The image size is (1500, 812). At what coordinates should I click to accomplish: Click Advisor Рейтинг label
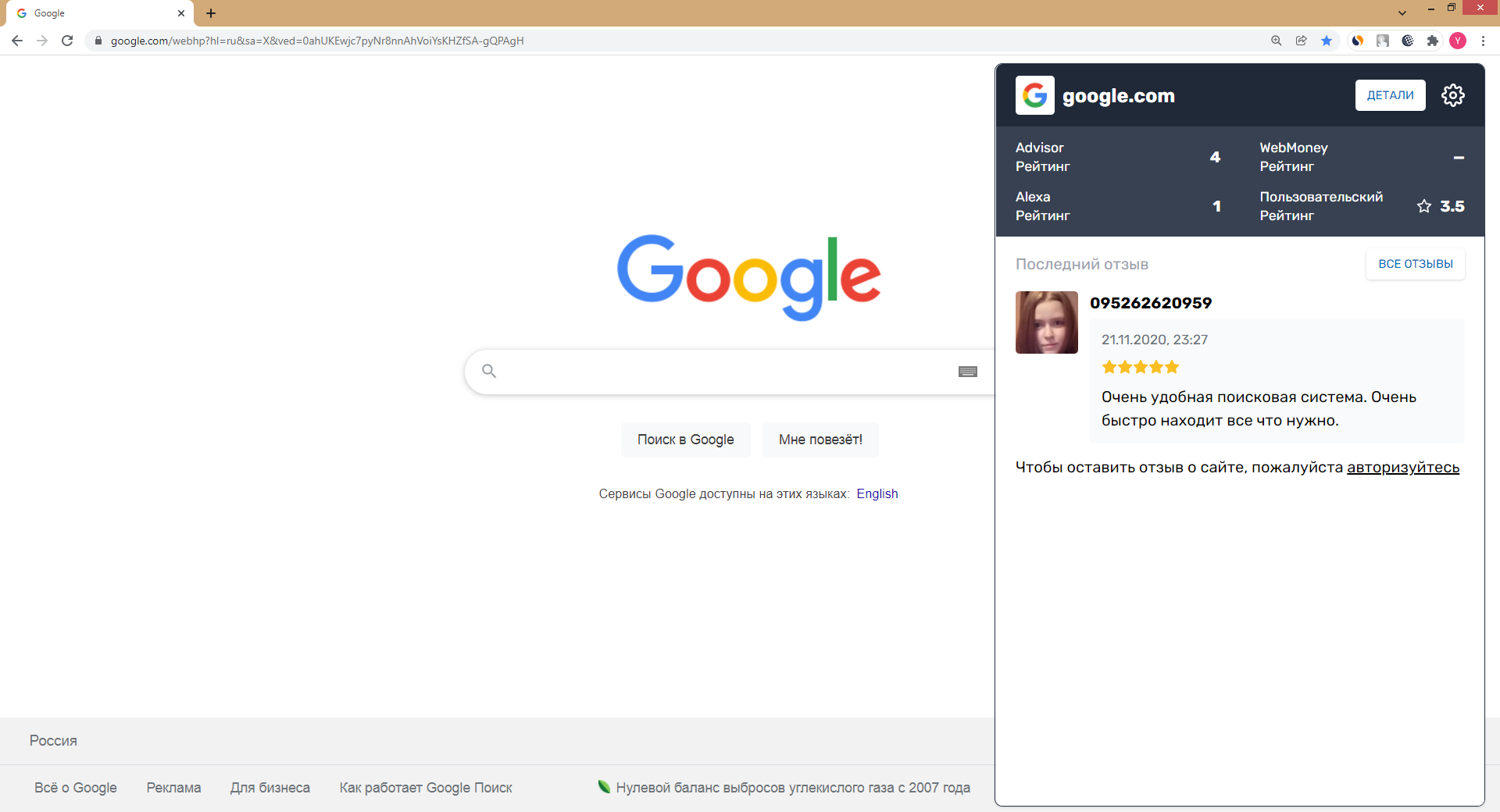(1043, 157)
